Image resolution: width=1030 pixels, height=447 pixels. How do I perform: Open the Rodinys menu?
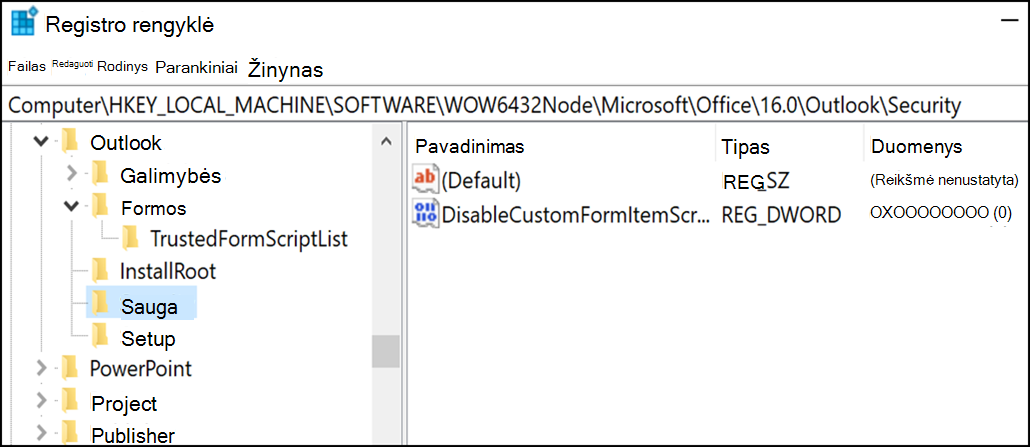point(122,66)
